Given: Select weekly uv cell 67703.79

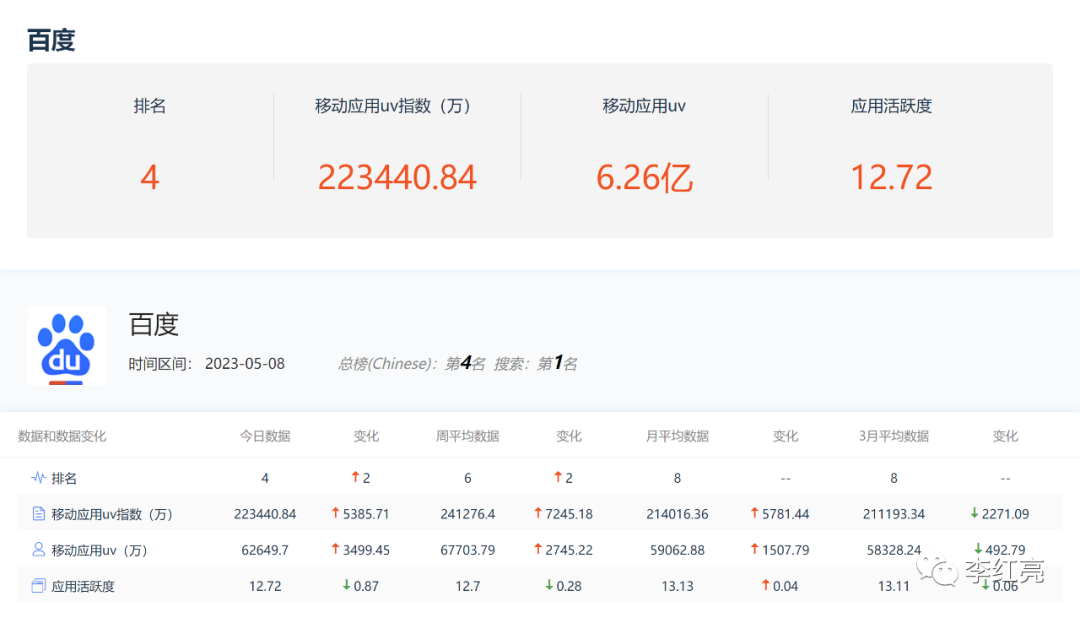Looking at the screenshot, I should [468, 550].
